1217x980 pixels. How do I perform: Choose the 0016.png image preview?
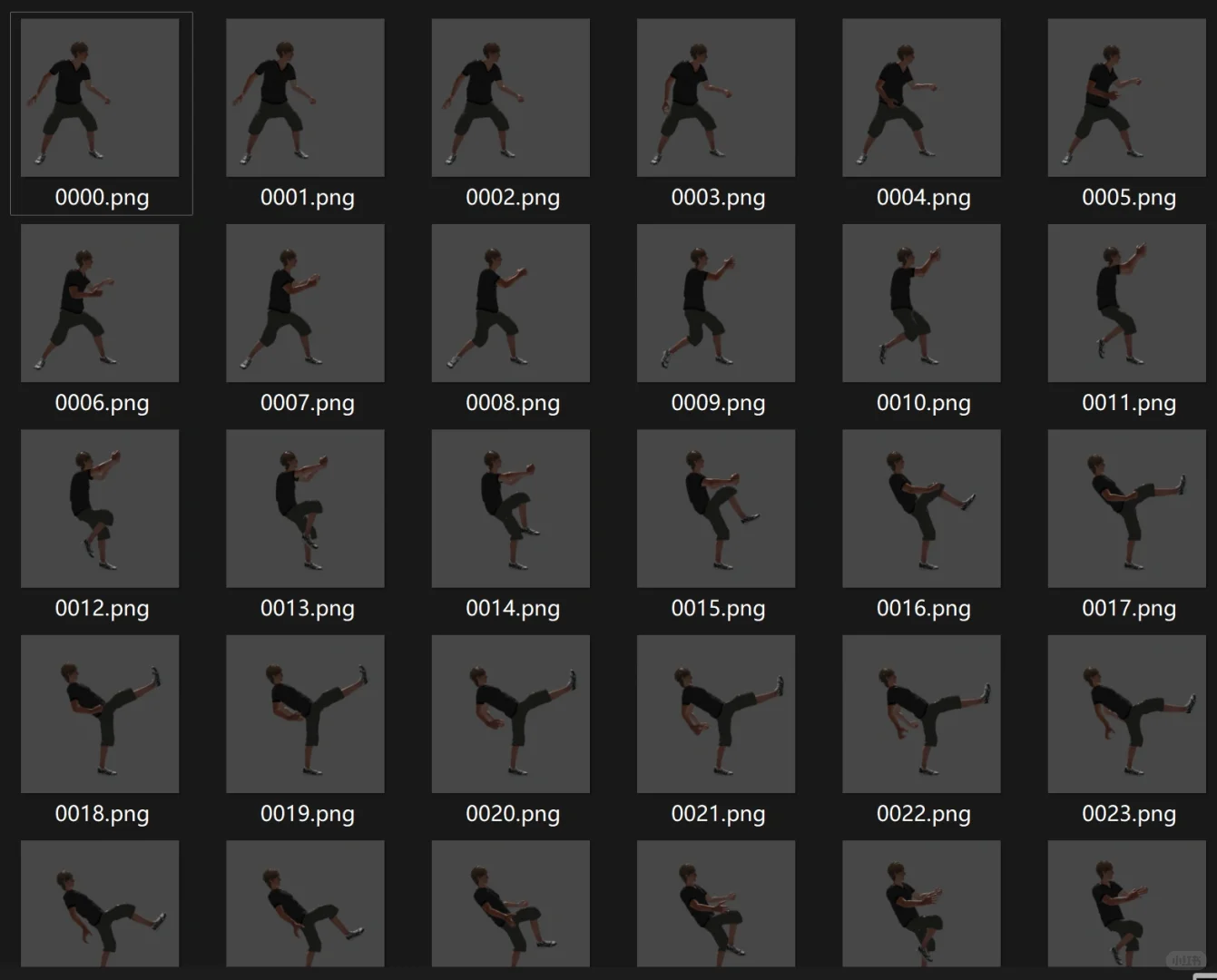click(x=921, y=509)
